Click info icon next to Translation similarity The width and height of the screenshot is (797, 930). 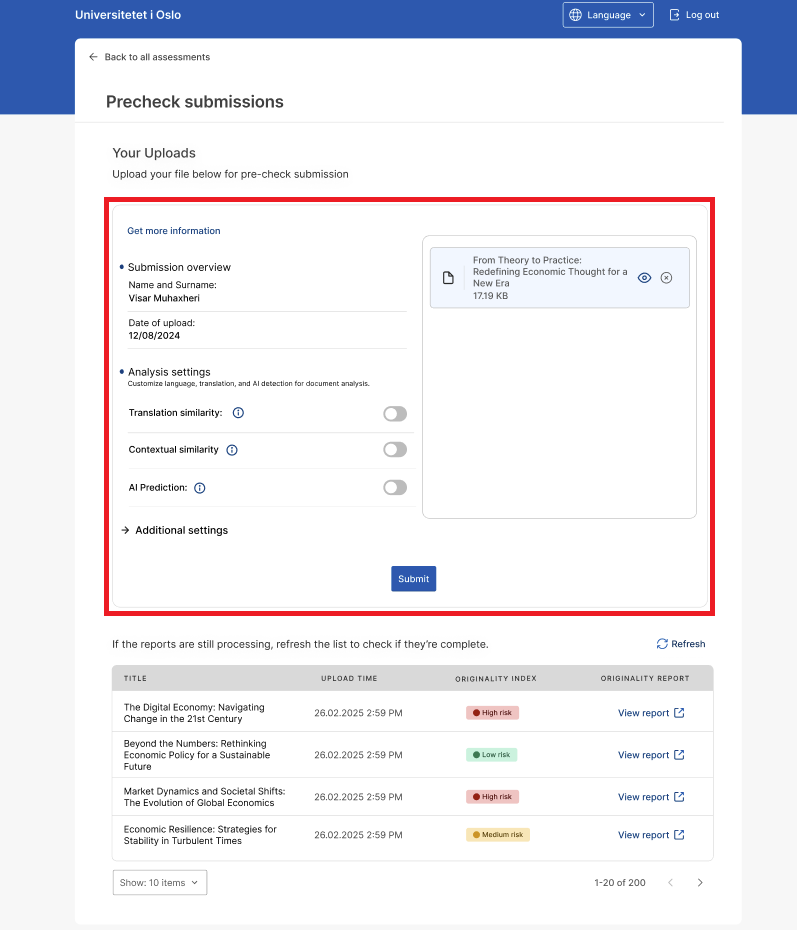[238, 413]
